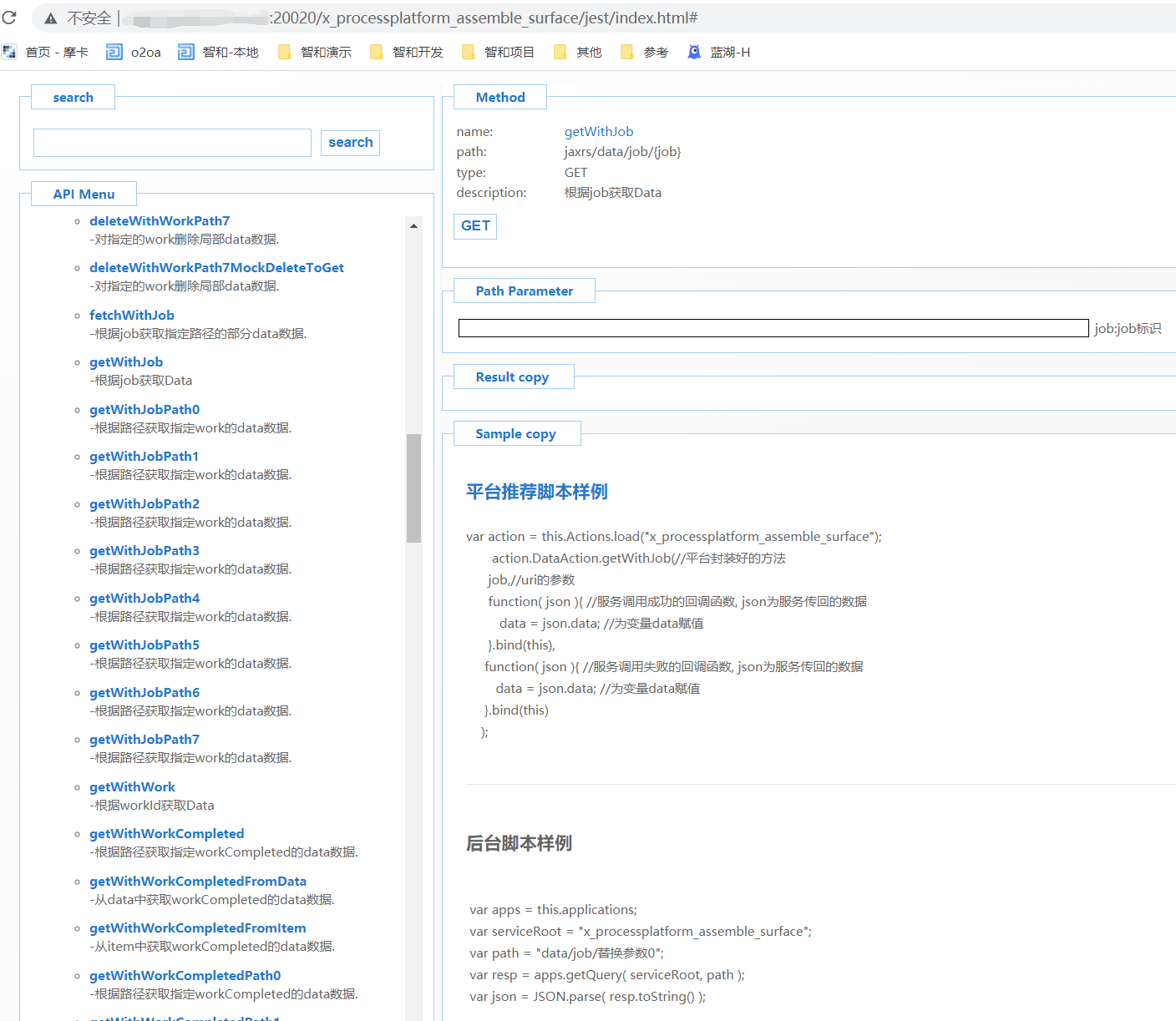Screen dimensions: 1176x1021
Task: Click the search button
Action: (351, 143)
